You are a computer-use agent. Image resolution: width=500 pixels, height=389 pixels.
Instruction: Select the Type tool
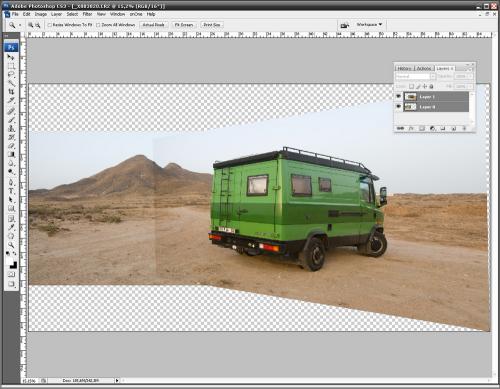11,191
